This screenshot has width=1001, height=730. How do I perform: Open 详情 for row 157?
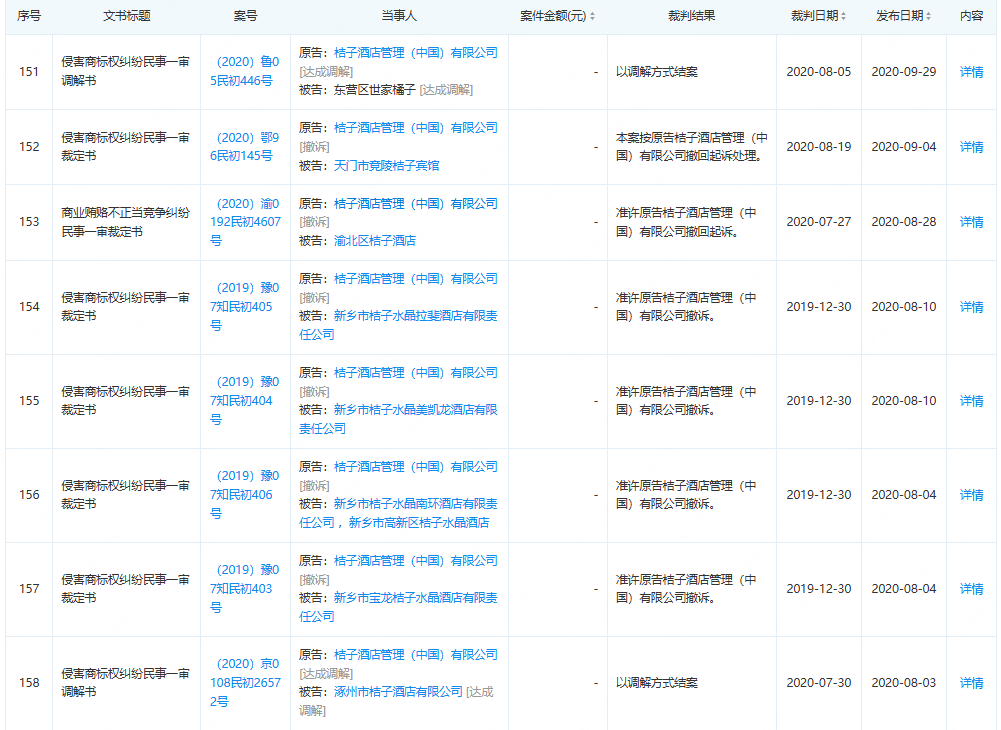(971, 588)
